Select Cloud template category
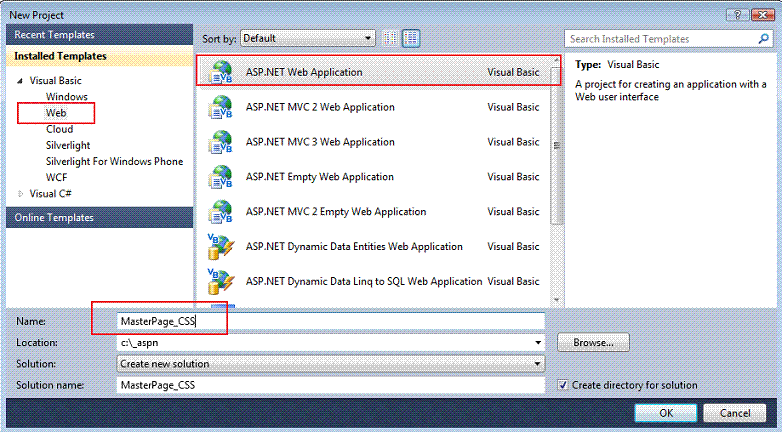 click(59, 129)
